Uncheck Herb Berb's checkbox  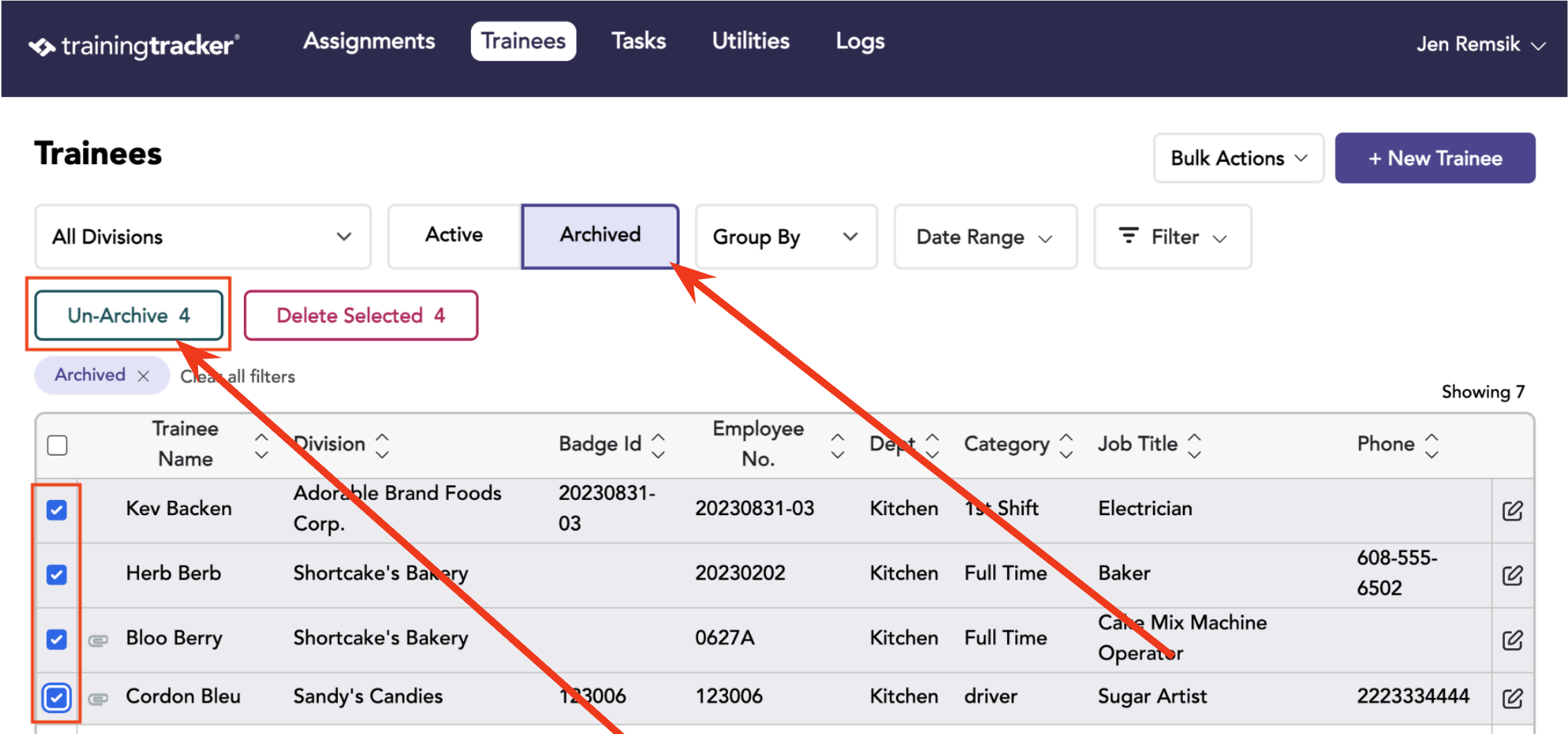[x=57, y=575]
